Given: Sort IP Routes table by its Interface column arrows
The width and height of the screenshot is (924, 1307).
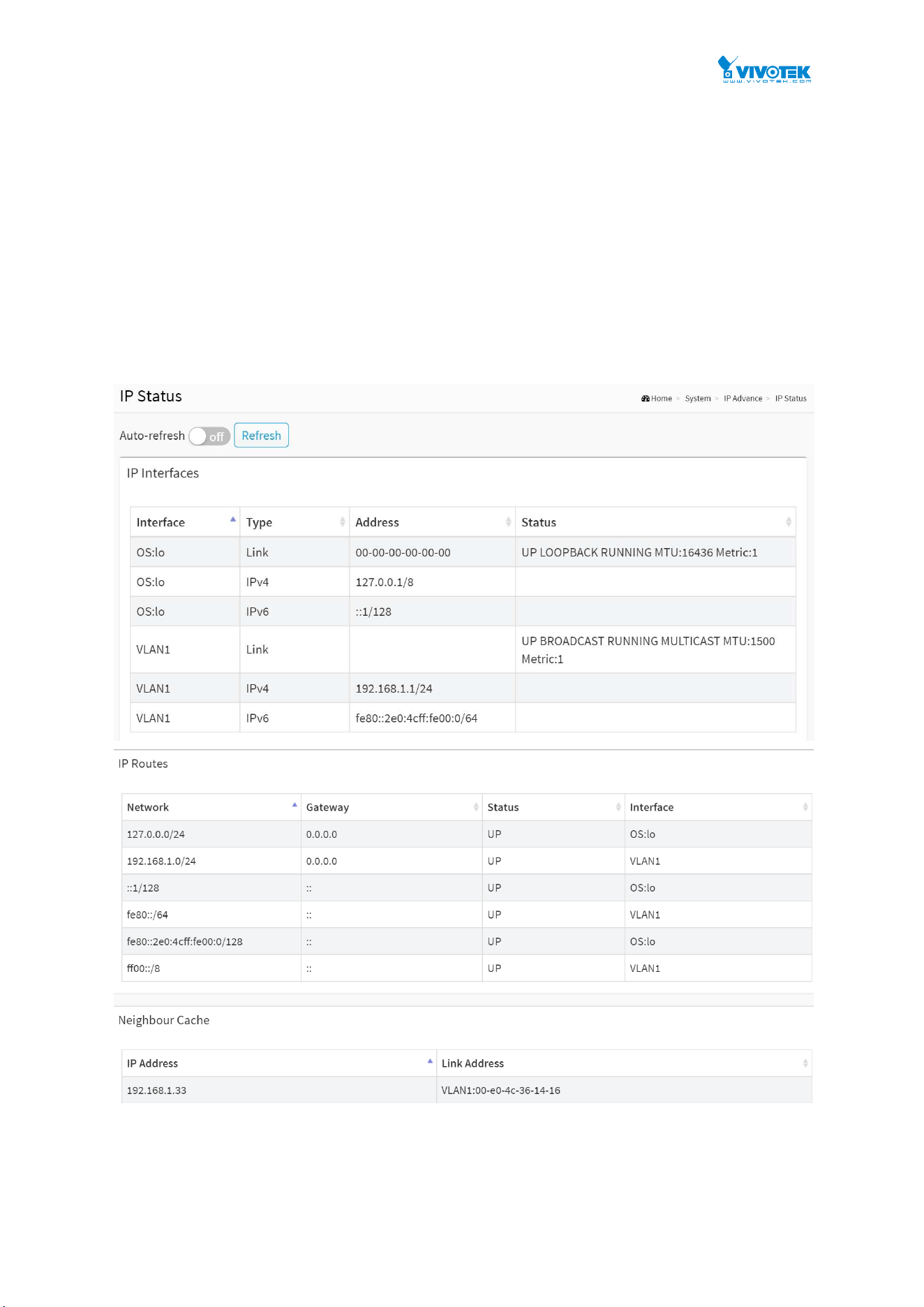Looking at the screenshot, I should point(805,807).
